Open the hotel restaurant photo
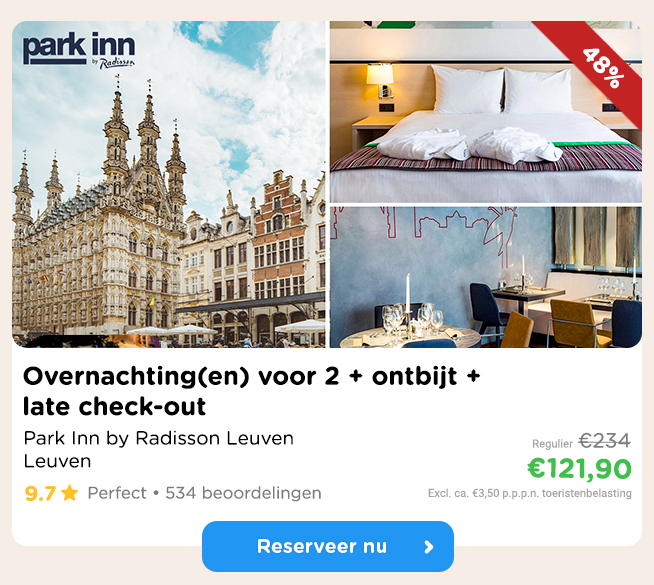The image size is (654, 585). (x=485, y=277)
